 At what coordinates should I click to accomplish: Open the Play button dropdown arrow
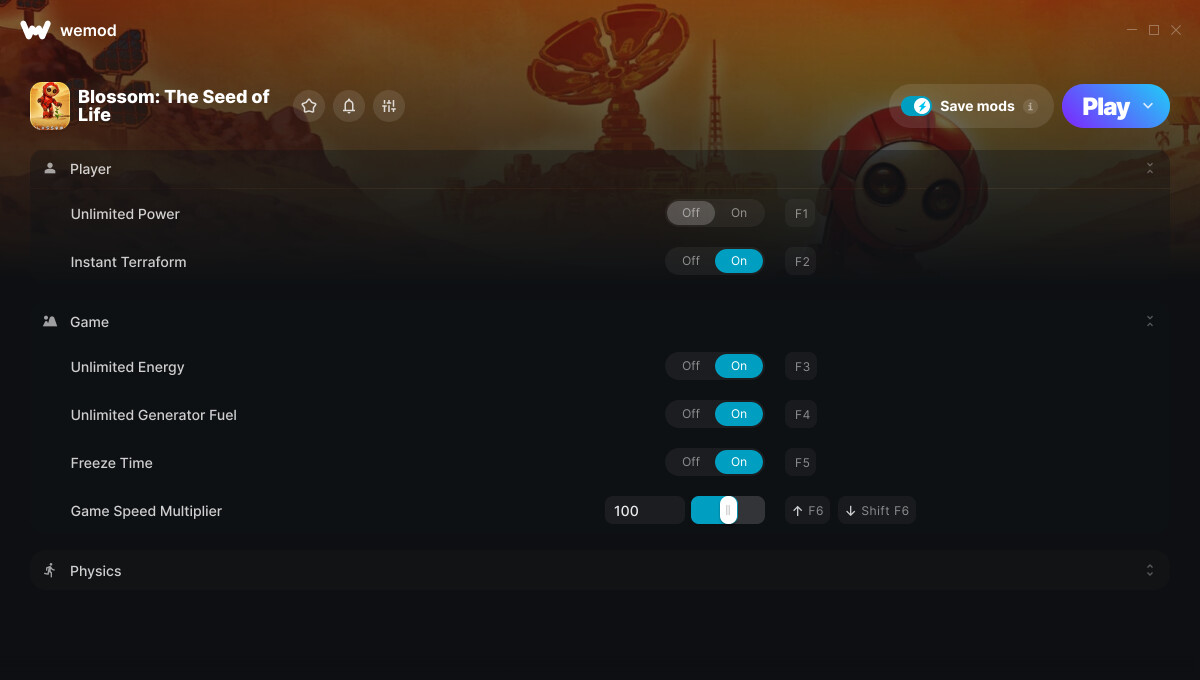coord(1148,106)
